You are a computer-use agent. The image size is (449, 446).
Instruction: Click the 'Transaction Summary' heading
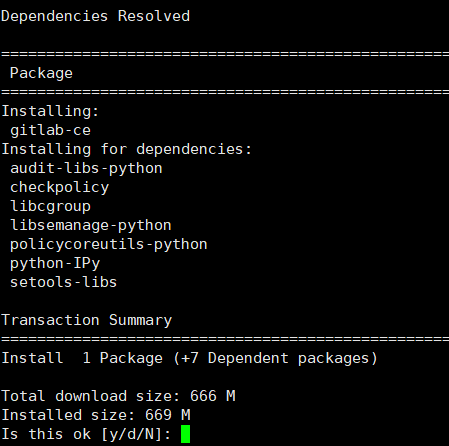coord(87,320)
